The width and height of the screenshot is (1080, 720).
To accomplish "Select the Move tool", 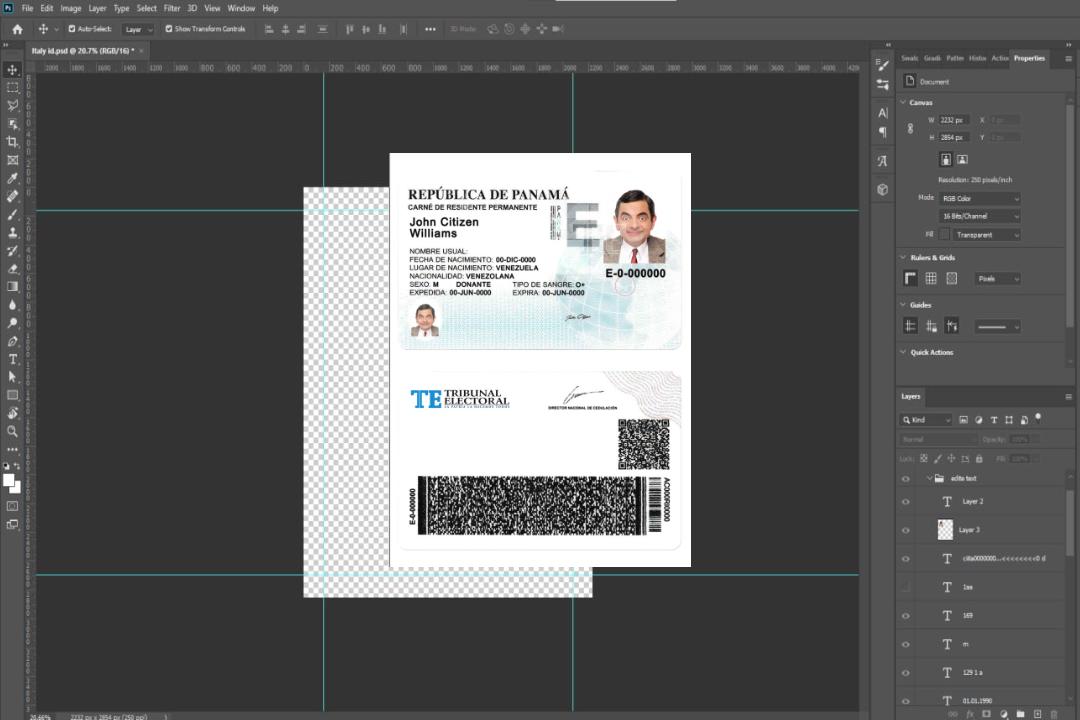I will 13,69.
